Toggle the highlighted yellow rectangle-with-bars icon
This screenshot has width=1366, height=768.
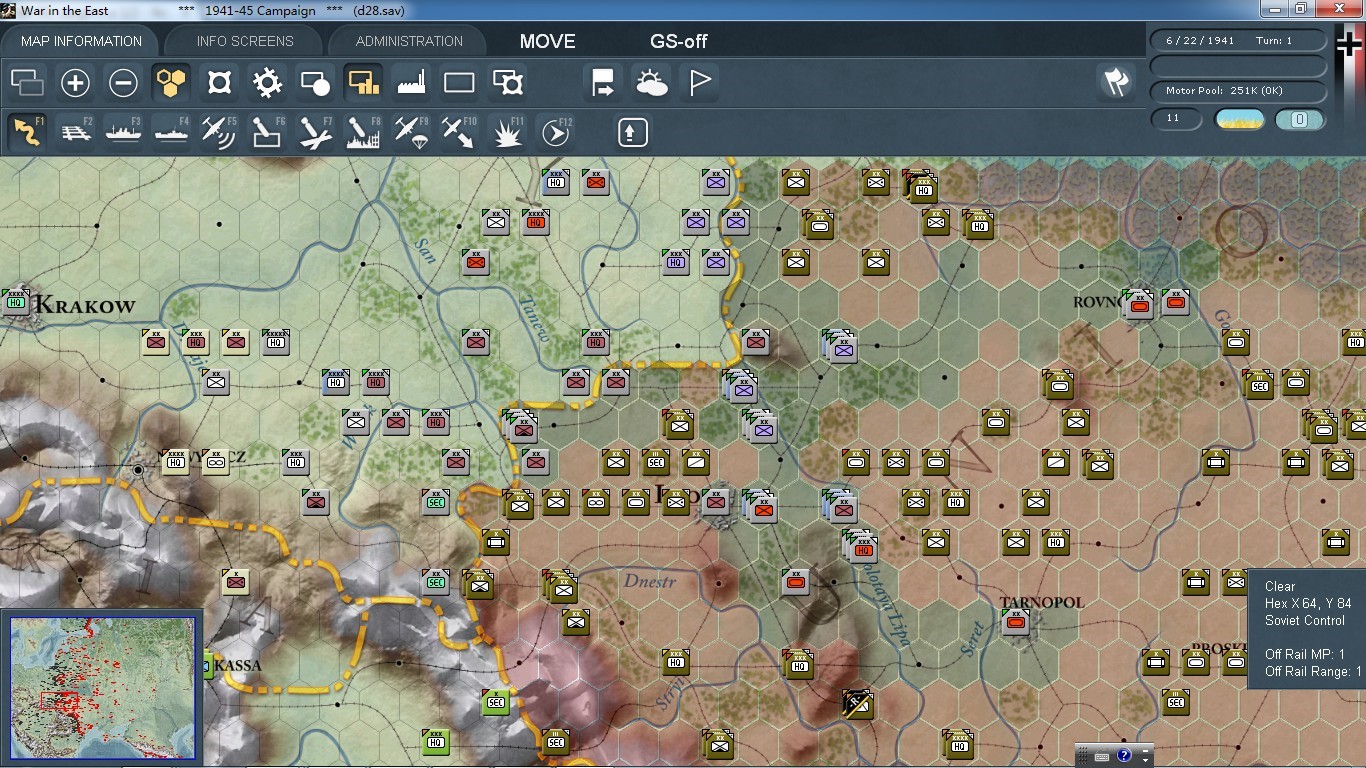click(363, 83)
